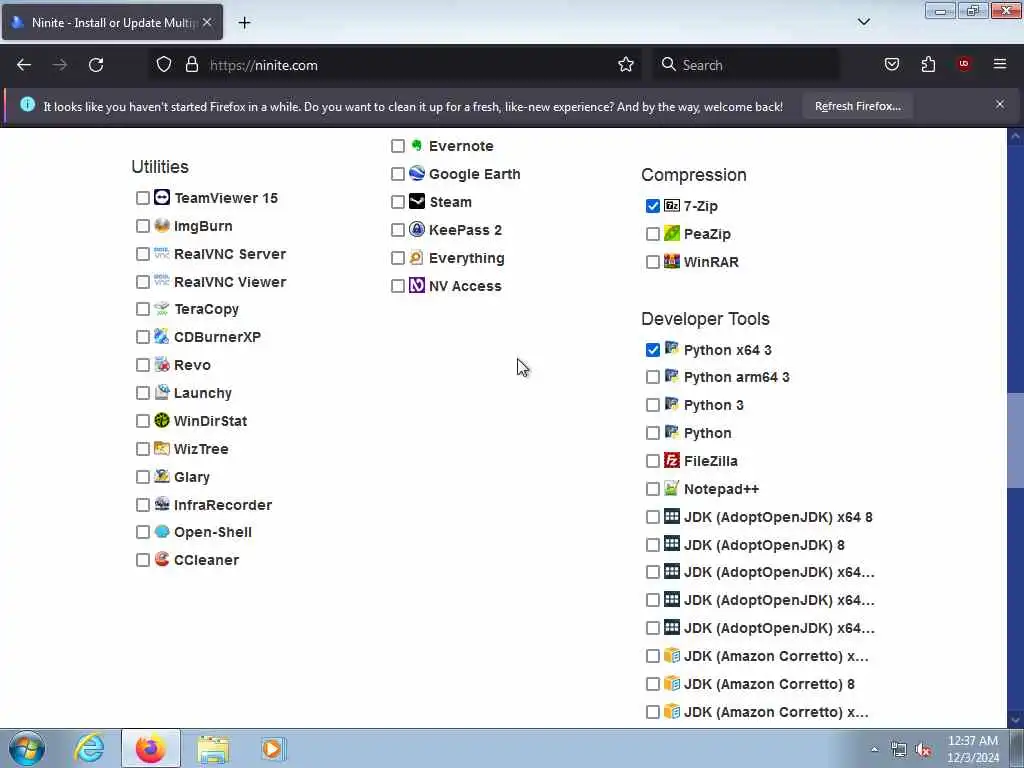Check the Everything checkbox
Screen dimensions: 1024x768
tap(398, 258)
